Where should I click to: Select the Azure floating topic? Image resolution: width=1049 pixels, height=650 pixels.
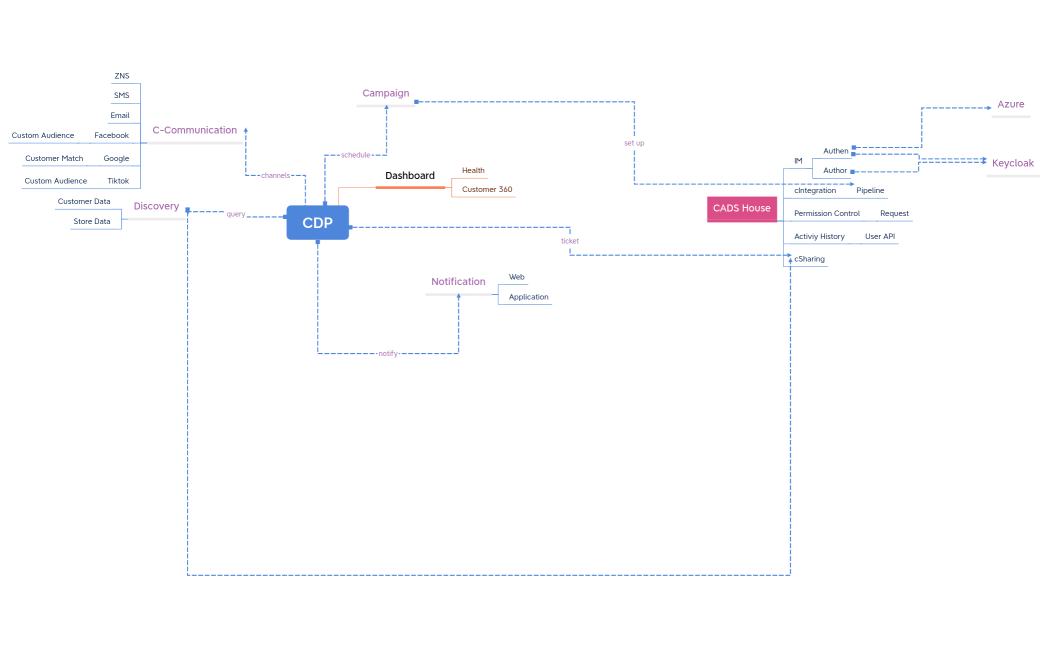pyautogui.click(x=1010, y=105)
